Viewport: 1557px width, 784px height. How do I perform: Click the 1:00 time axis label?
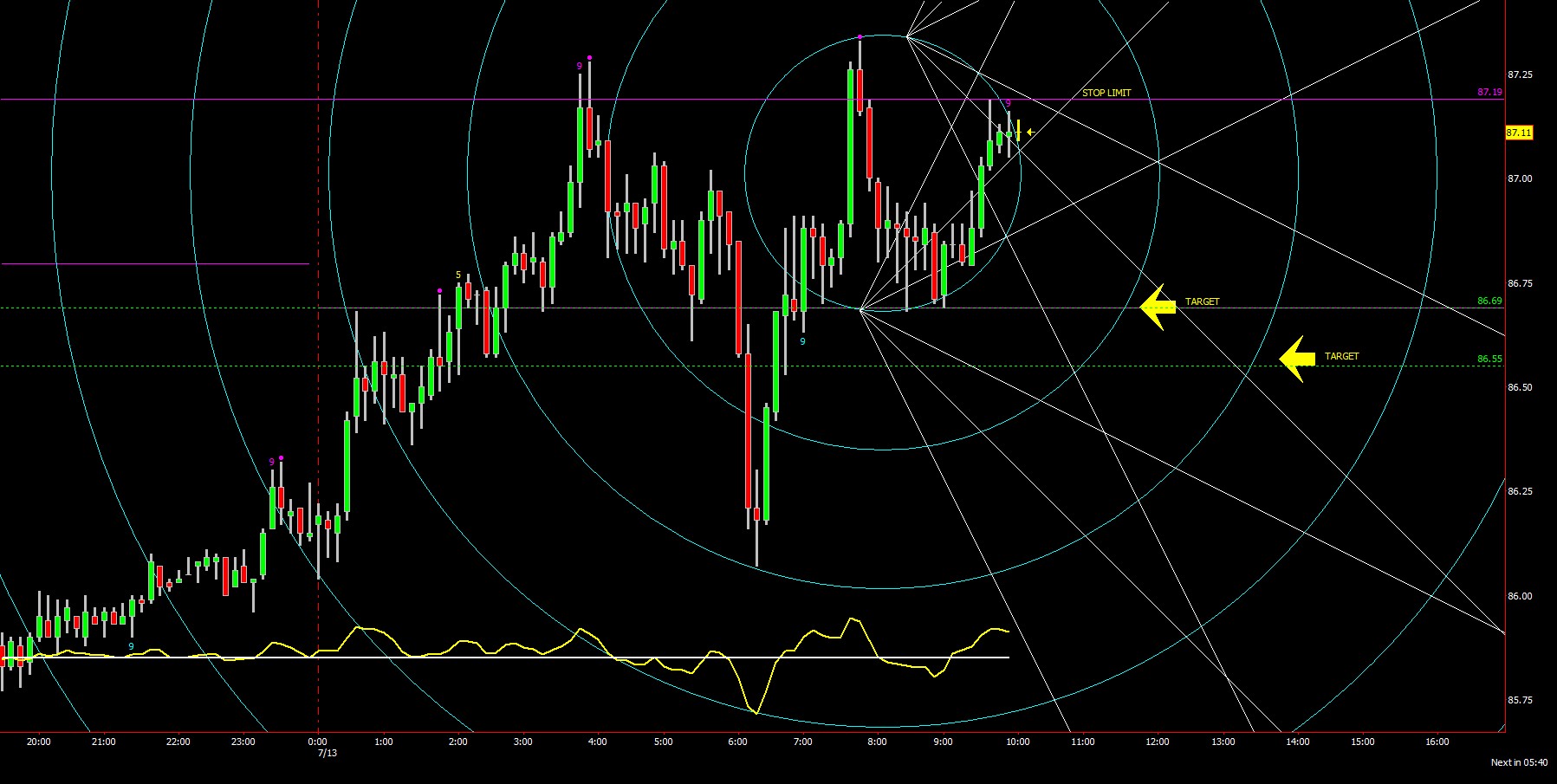(384, 742)
